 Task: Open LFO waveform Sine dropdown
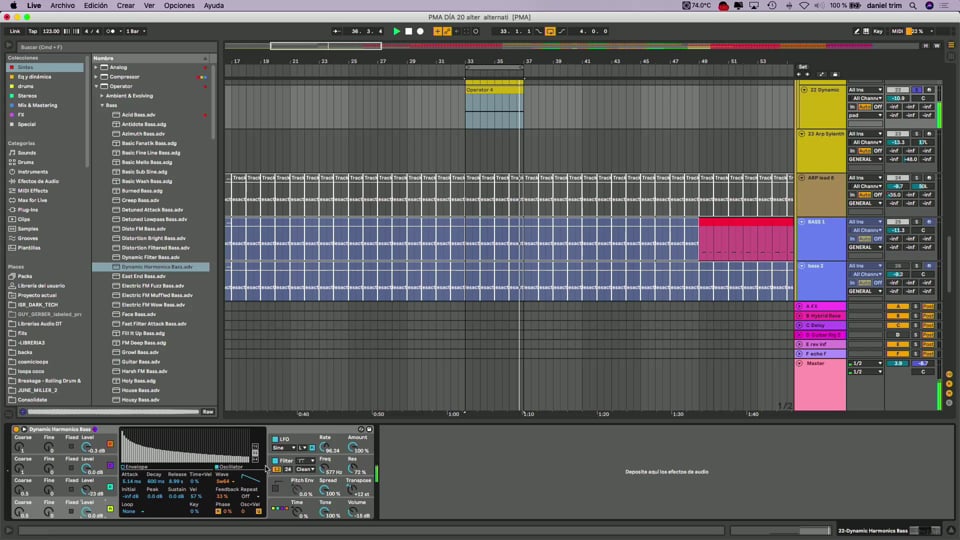(x=284, y=448)
